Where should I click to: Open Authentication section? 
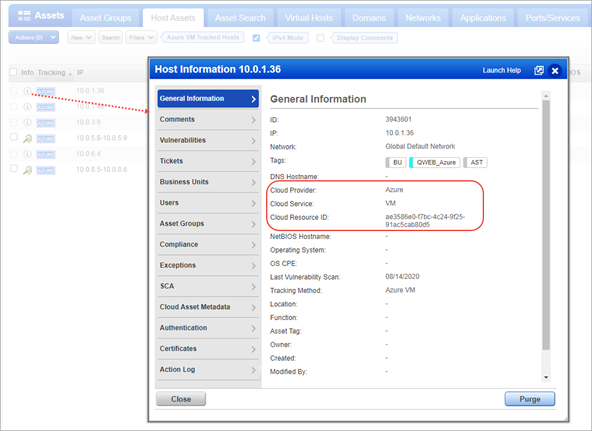click(x=208, y=328)
